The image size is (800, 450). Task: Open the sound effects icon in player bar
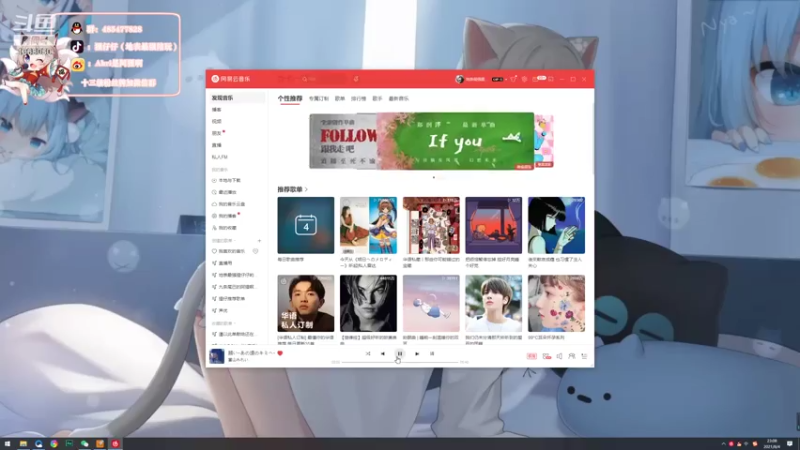[x=546, y=356]
